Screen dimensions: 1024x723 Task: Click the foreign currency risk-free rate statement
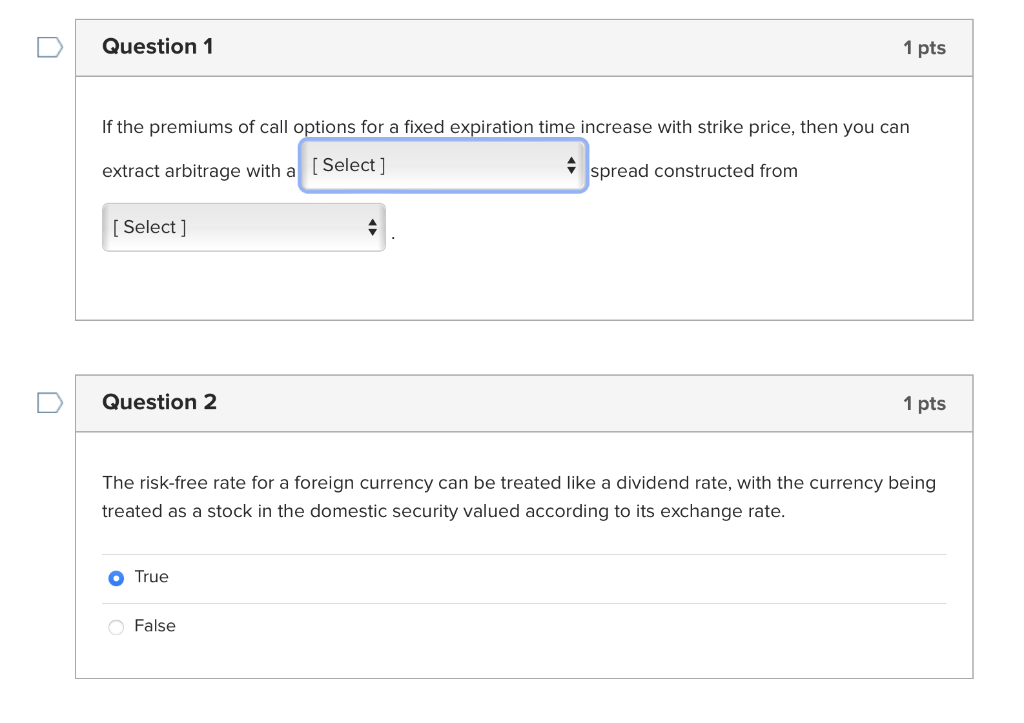click(518, 484)
